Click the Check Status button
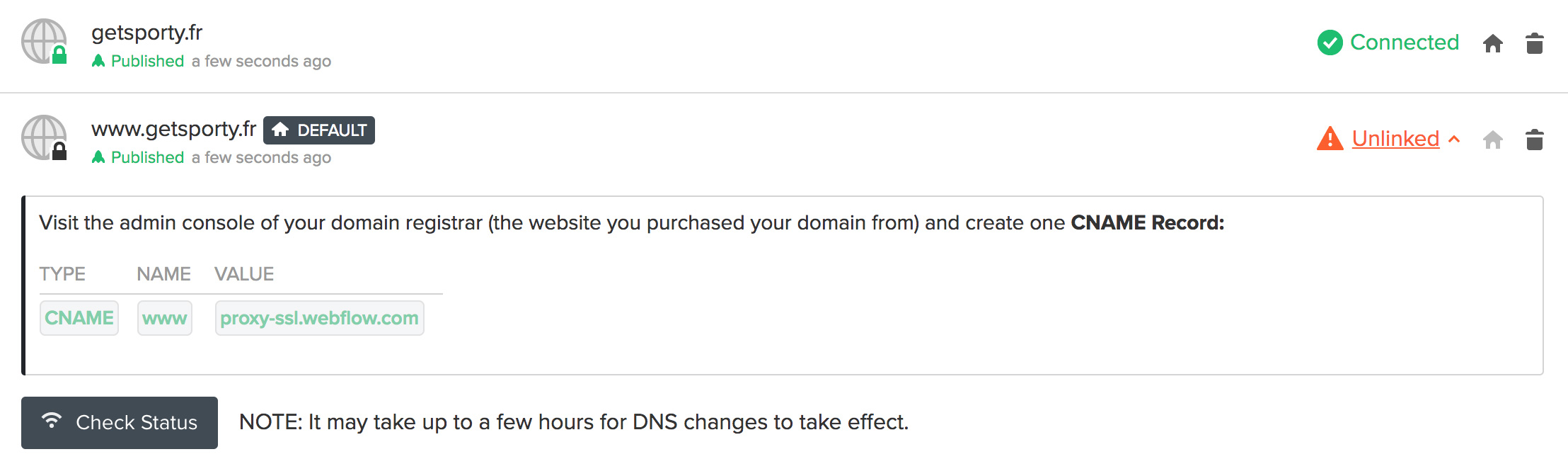Screen dimensions: 1568x459 (x=120, y=423)
